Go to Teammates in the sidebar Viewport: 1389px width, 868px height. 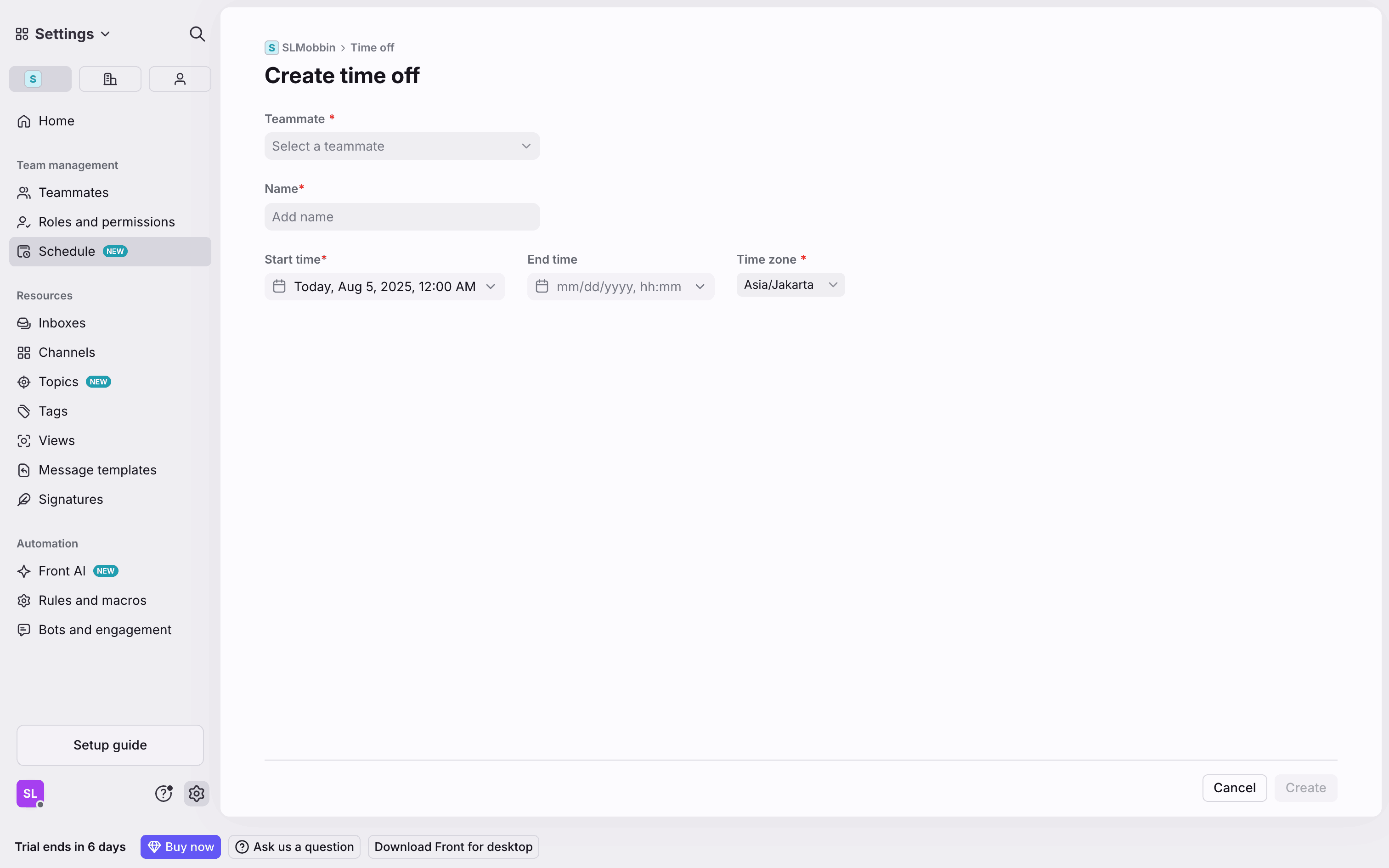pyautogui.click(x=73, y=193)
